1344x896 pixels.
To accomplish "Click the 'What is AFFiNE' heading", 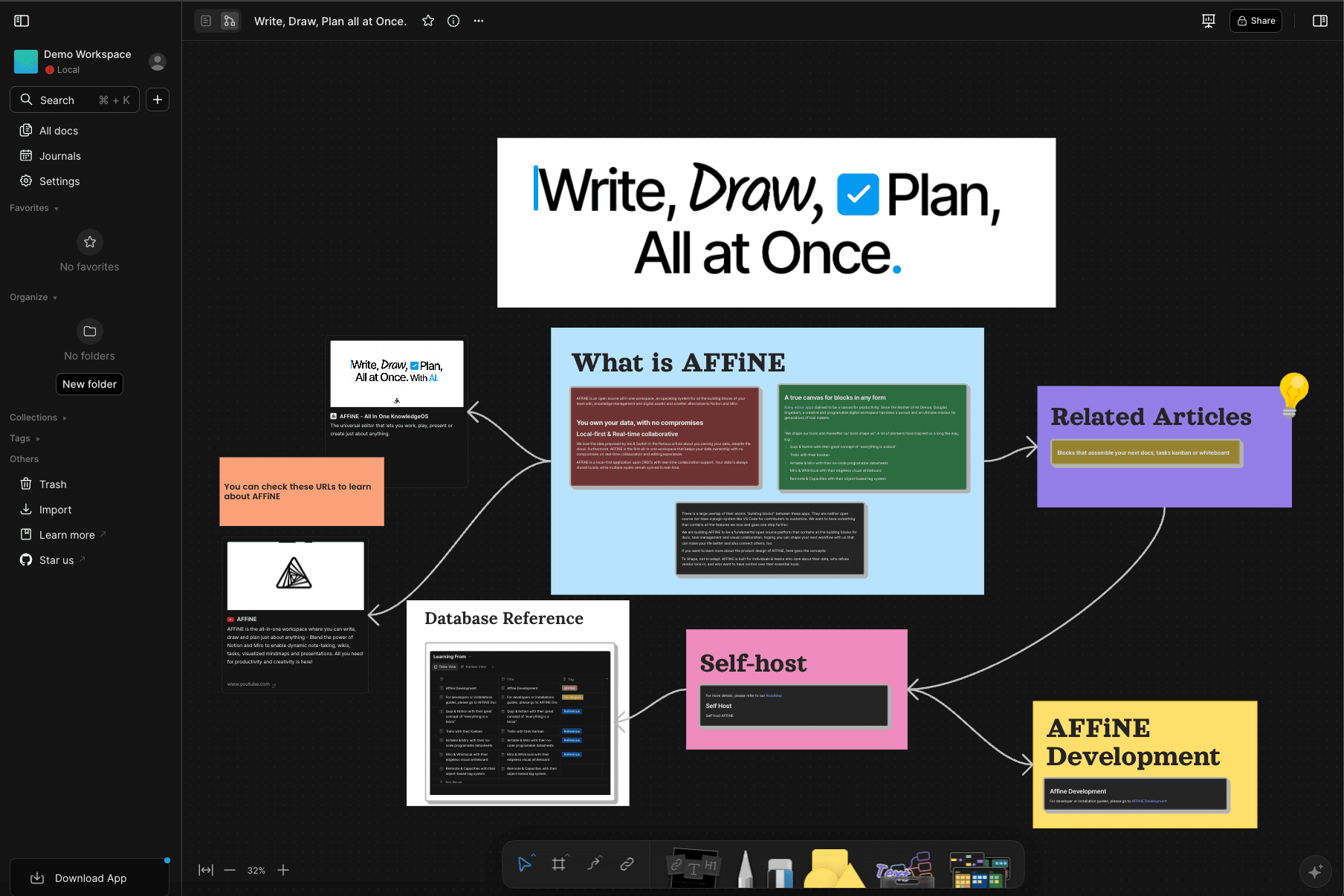I will (678, 363).
